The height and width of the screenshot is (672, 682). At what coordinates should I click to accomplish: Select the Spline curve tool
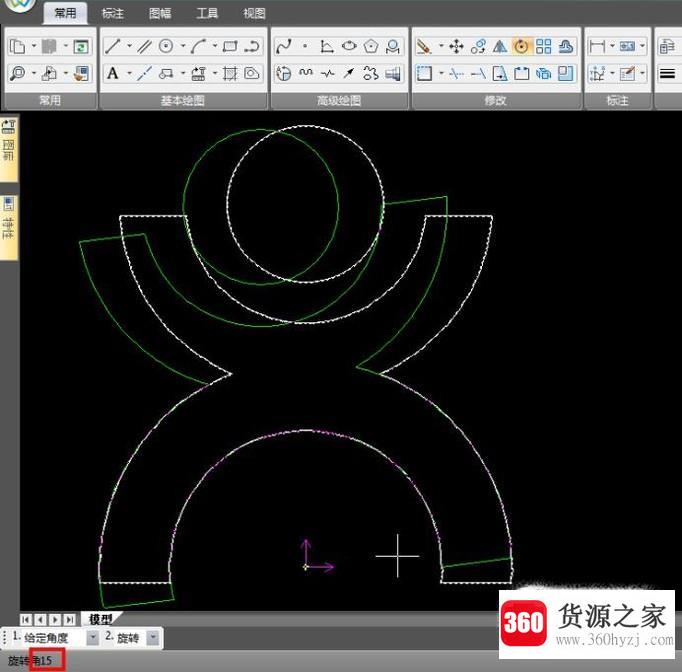[284, 46]
